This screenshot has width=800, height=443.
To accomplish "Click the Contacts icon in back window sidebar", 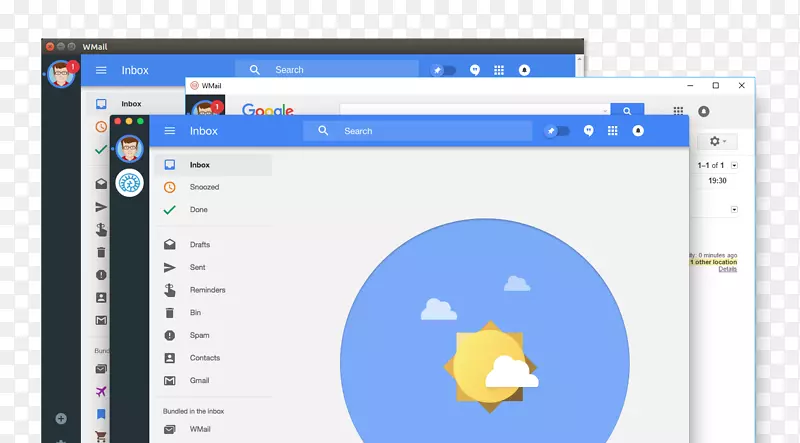I will click(x=101, y=298).
